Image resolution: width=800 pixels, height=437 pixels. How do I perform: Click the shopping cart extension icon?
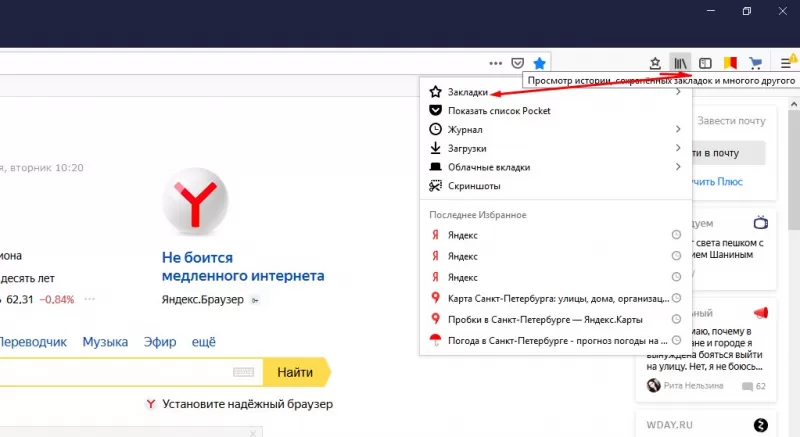(x=756, y=63)
